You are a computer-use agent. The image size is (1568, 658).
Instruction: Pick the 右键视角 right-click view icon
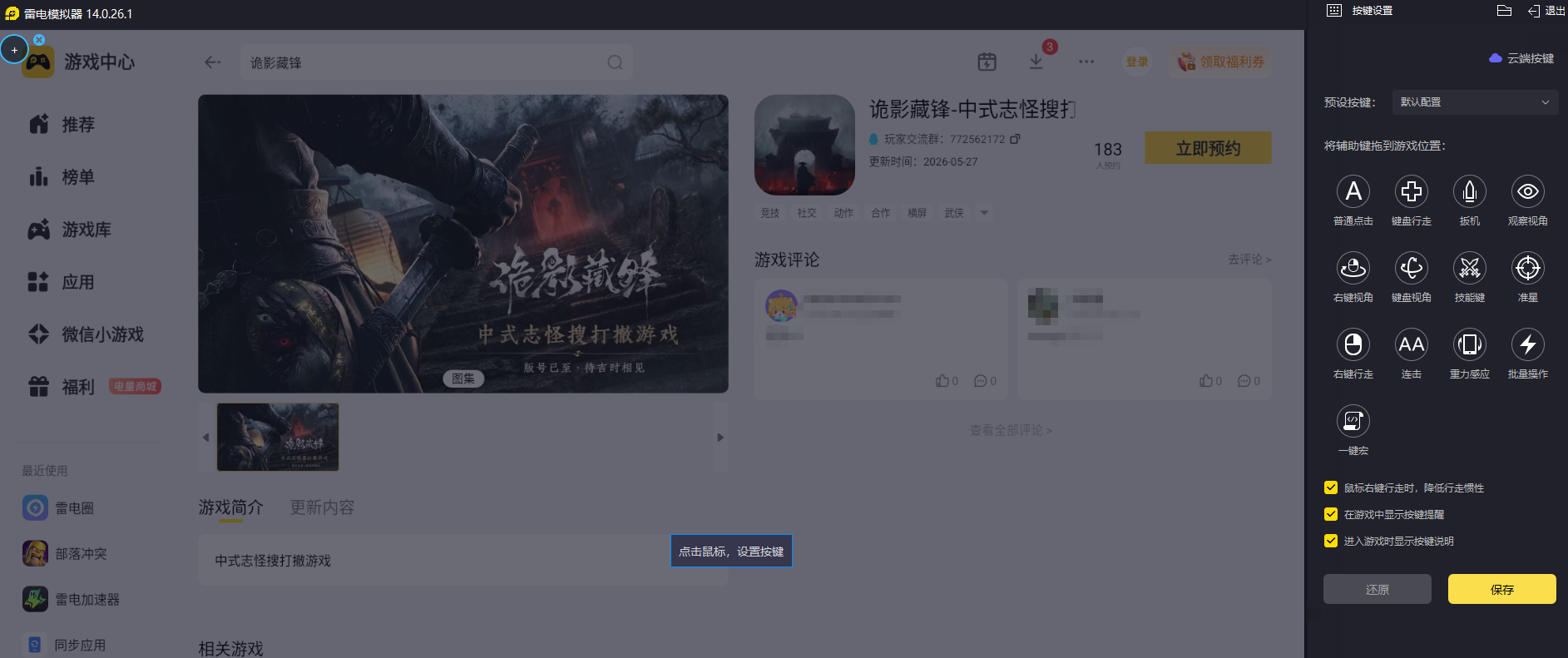click(x=1353, y=268)
